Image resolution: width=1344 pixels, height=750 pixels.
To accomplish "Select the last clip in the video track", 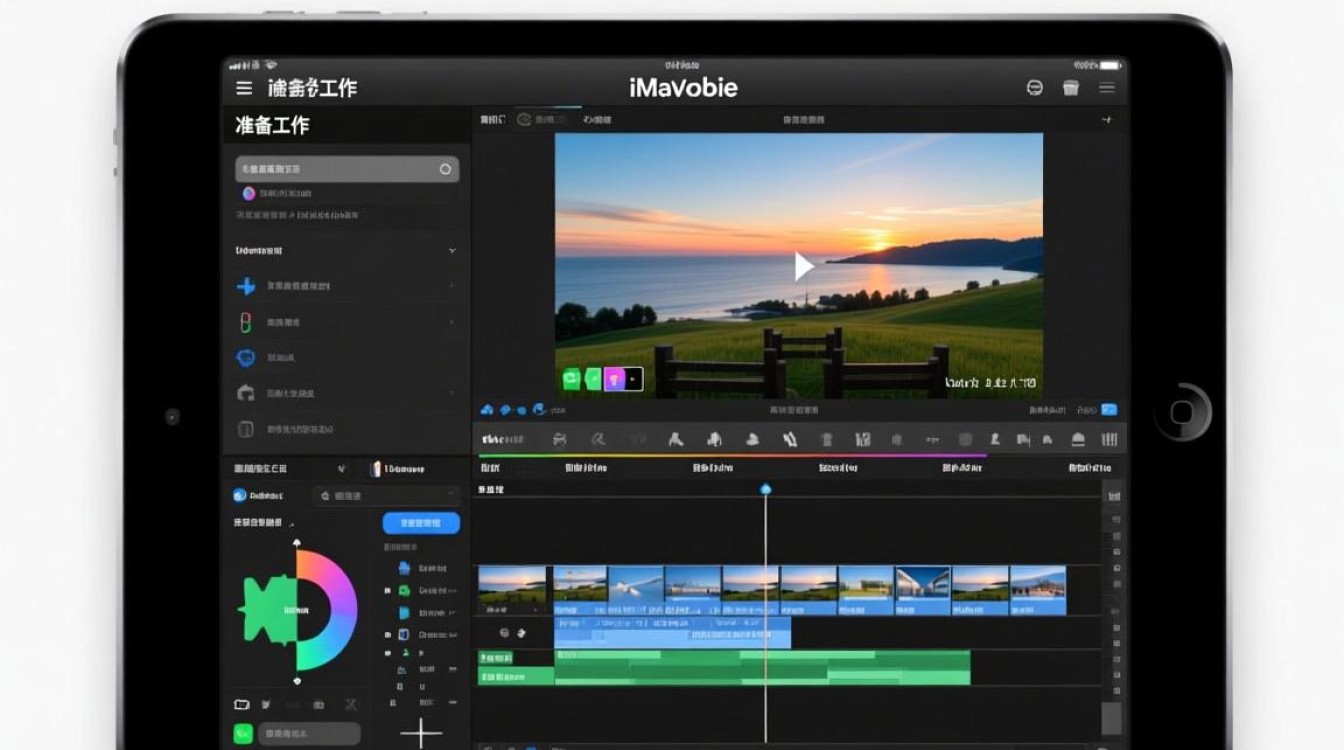I will point(1038,590).
